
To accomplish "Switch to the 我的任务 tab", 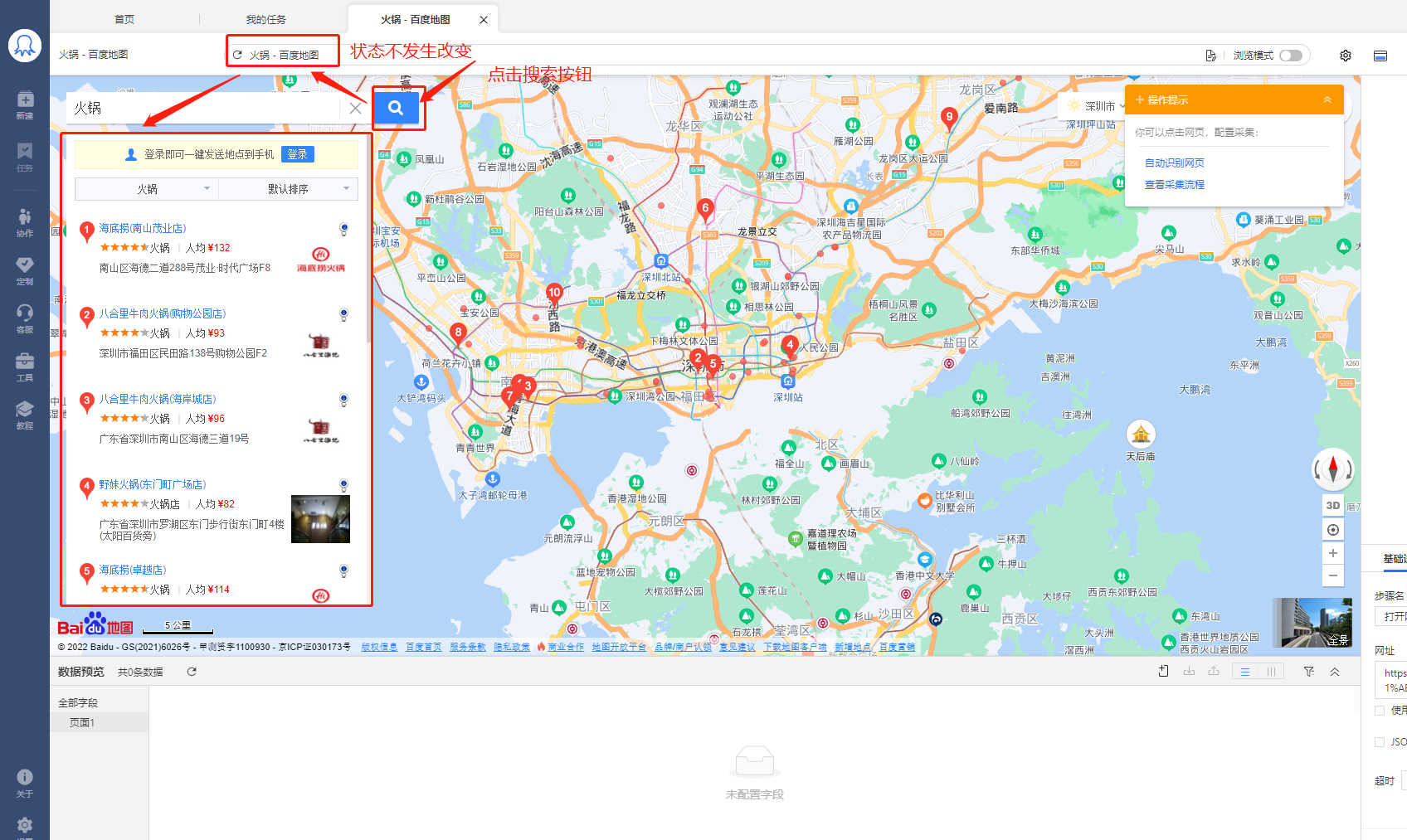I will pyautogui.click(x=265, y=19).
